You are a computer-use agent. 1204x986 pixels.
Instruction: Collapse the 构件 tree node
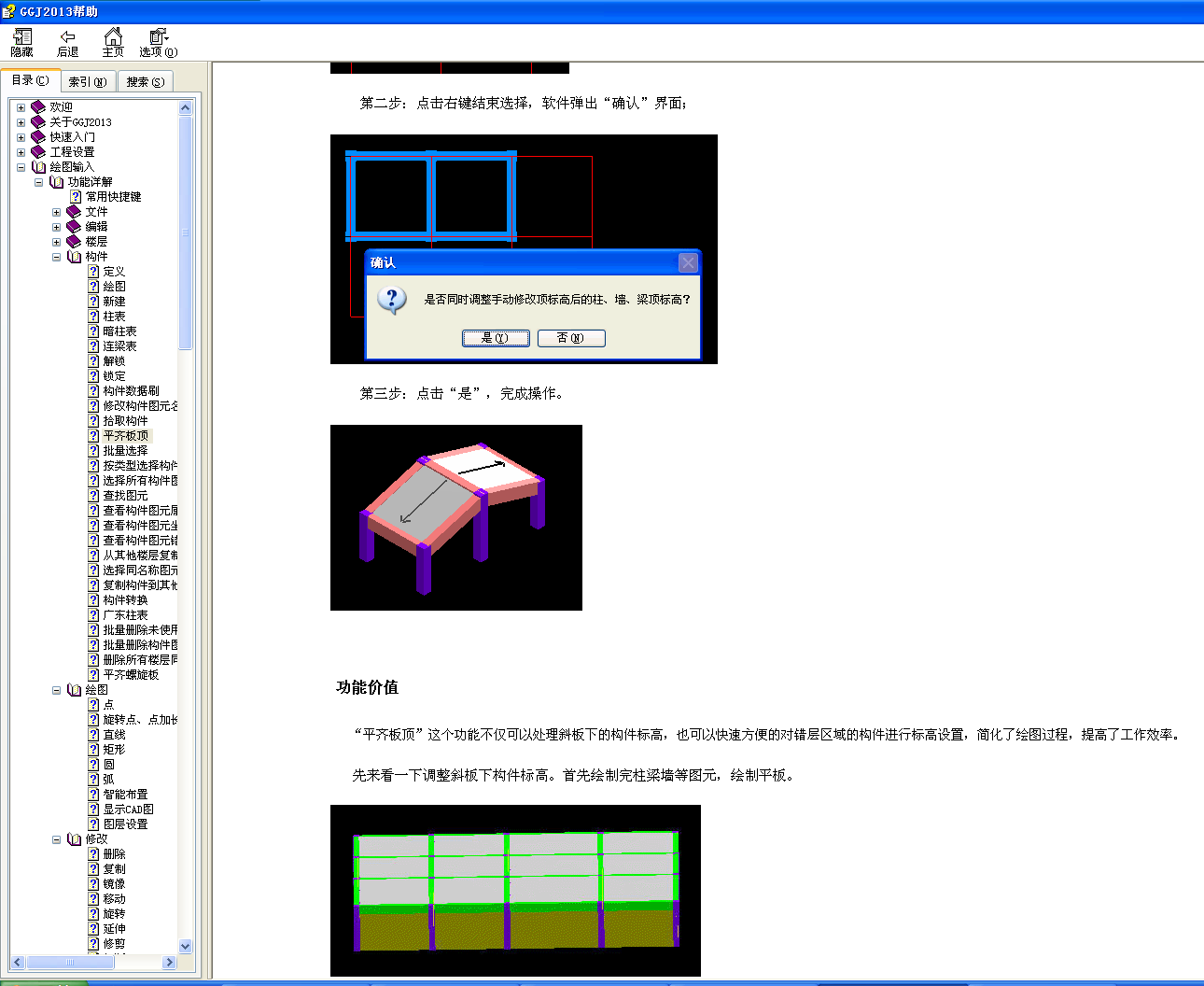tap(56, 257)
